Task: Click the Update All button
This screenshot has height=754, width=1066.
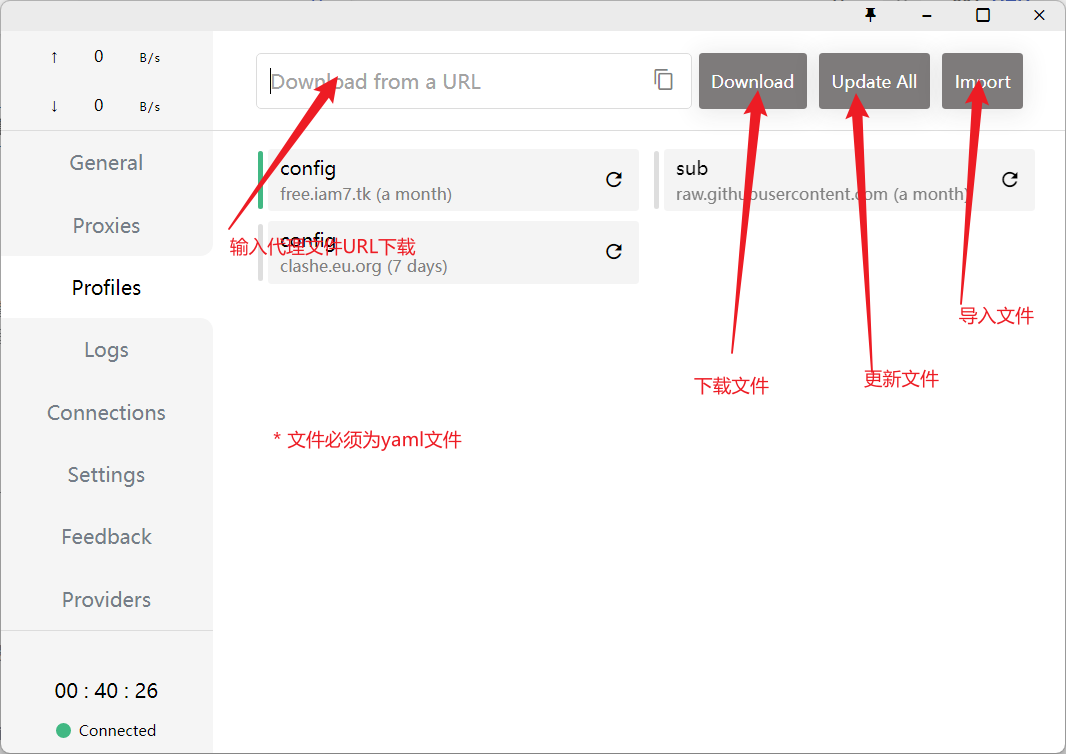Action: point(874,82)
